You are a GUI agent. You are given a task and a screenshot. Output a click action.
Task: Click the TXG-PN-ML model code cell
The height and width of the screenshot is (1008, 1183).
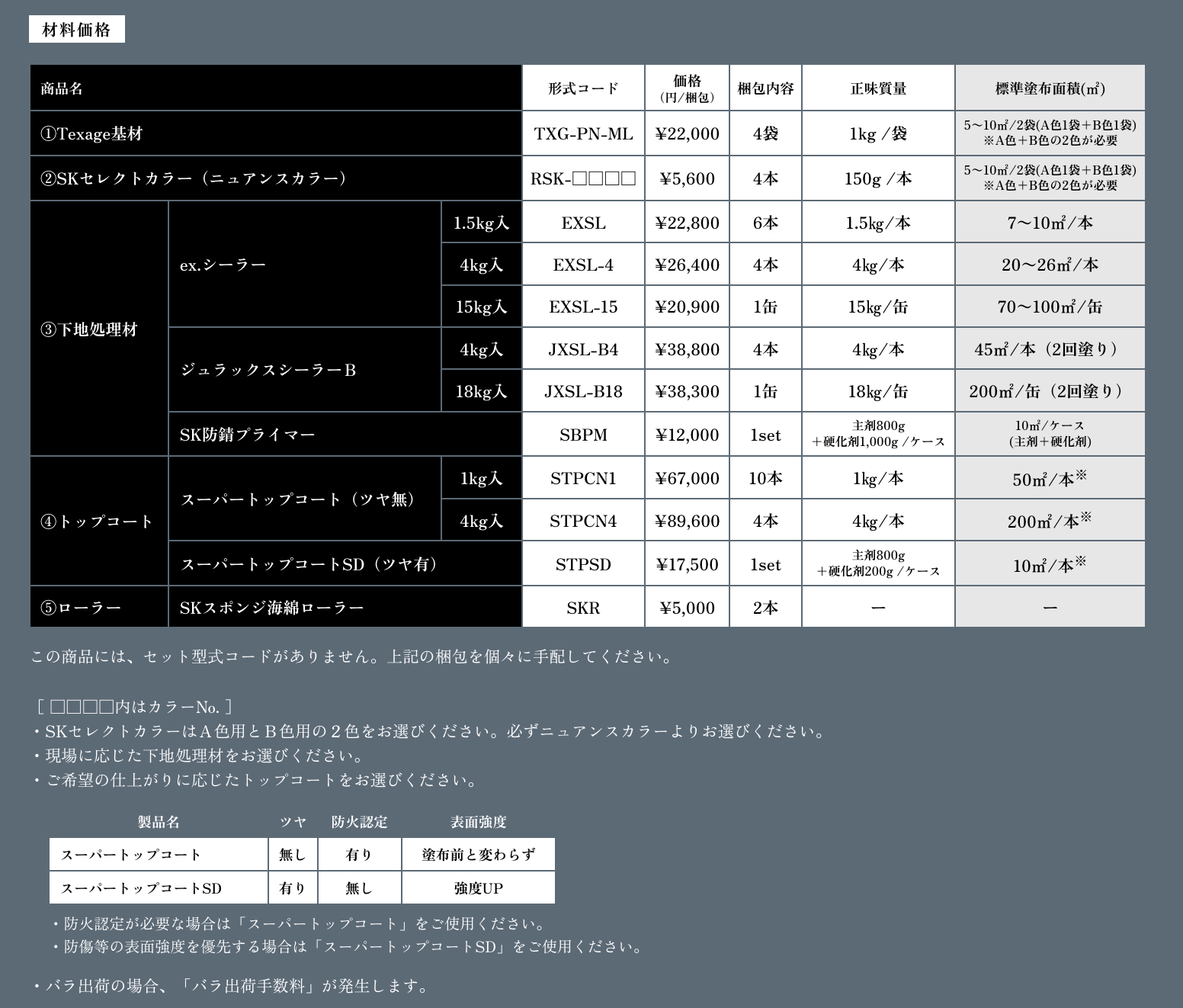tap(583, 133)
